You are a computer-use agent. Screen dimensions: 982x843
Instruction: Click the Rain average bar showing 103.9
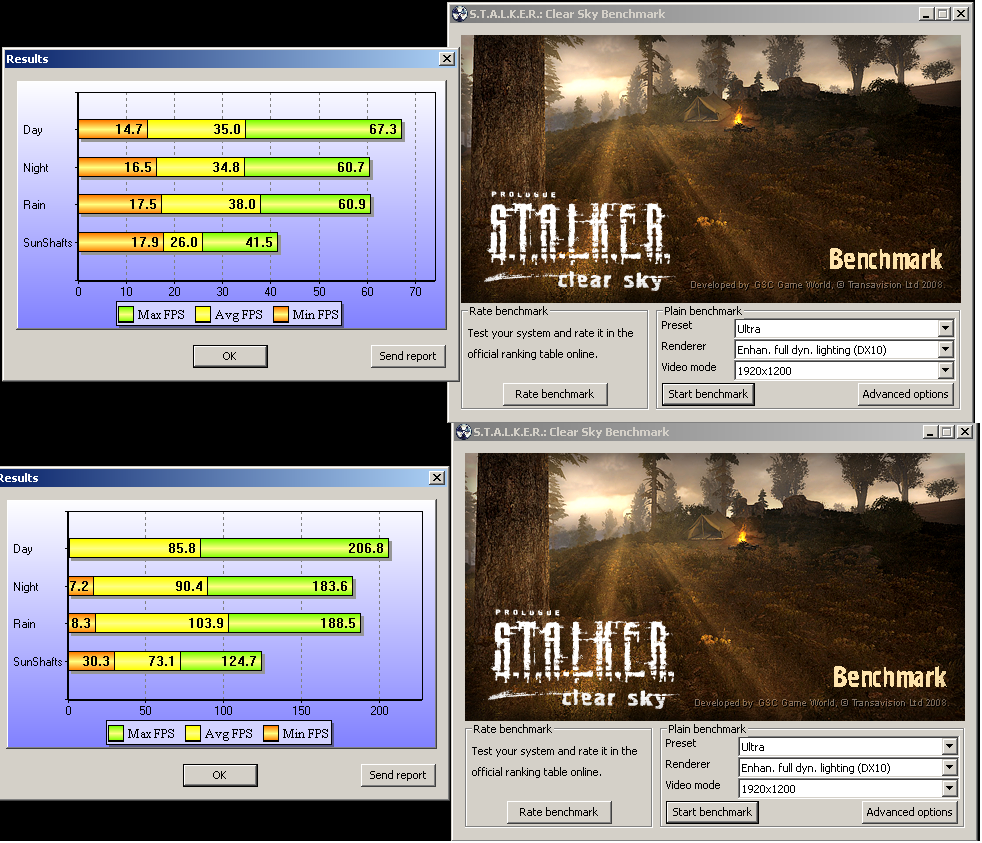(x=162, y=623)
